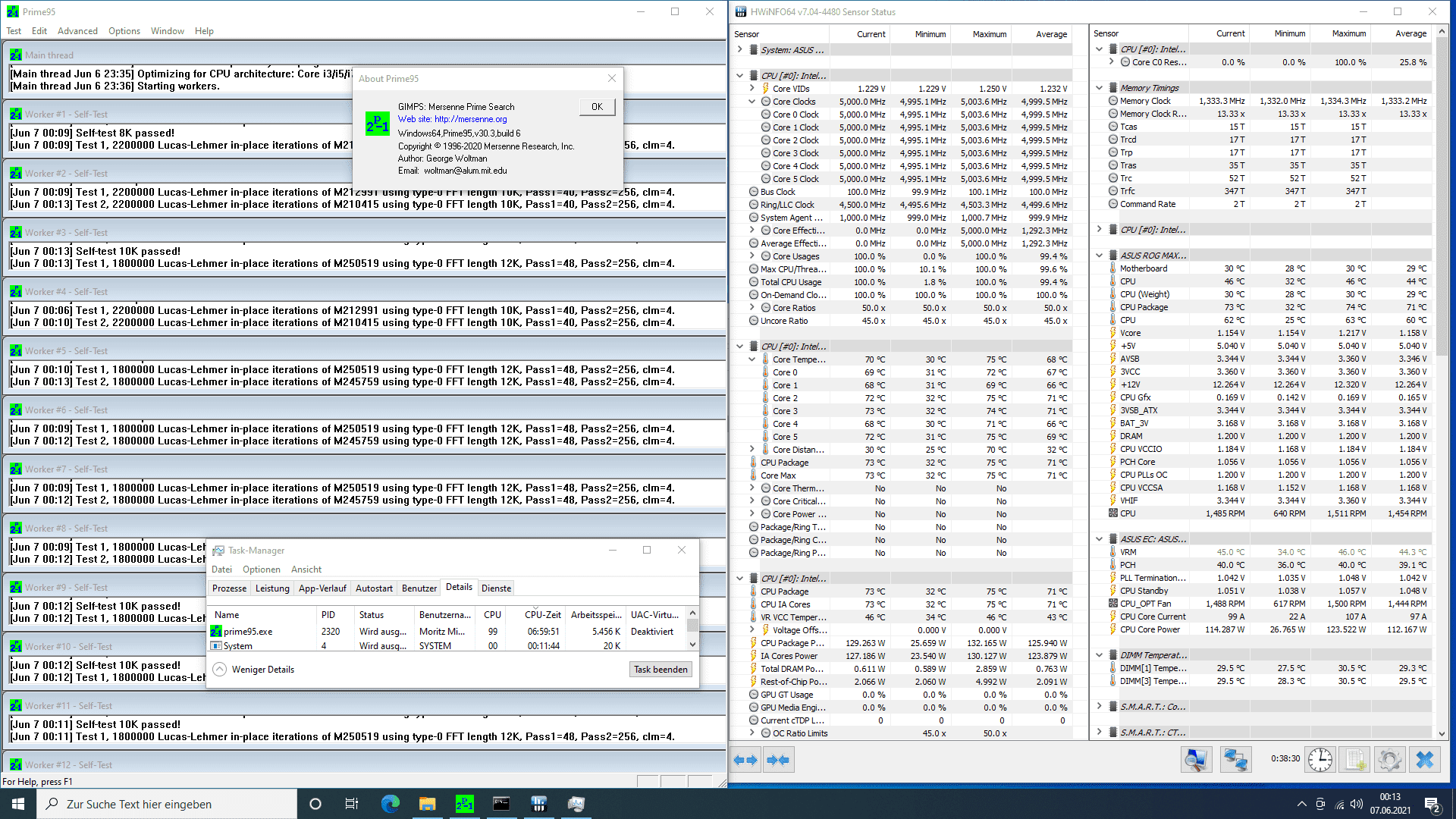This screenshot has height=819, width=1456.
Task: Expand the Core Usages row
Action: 752,256
